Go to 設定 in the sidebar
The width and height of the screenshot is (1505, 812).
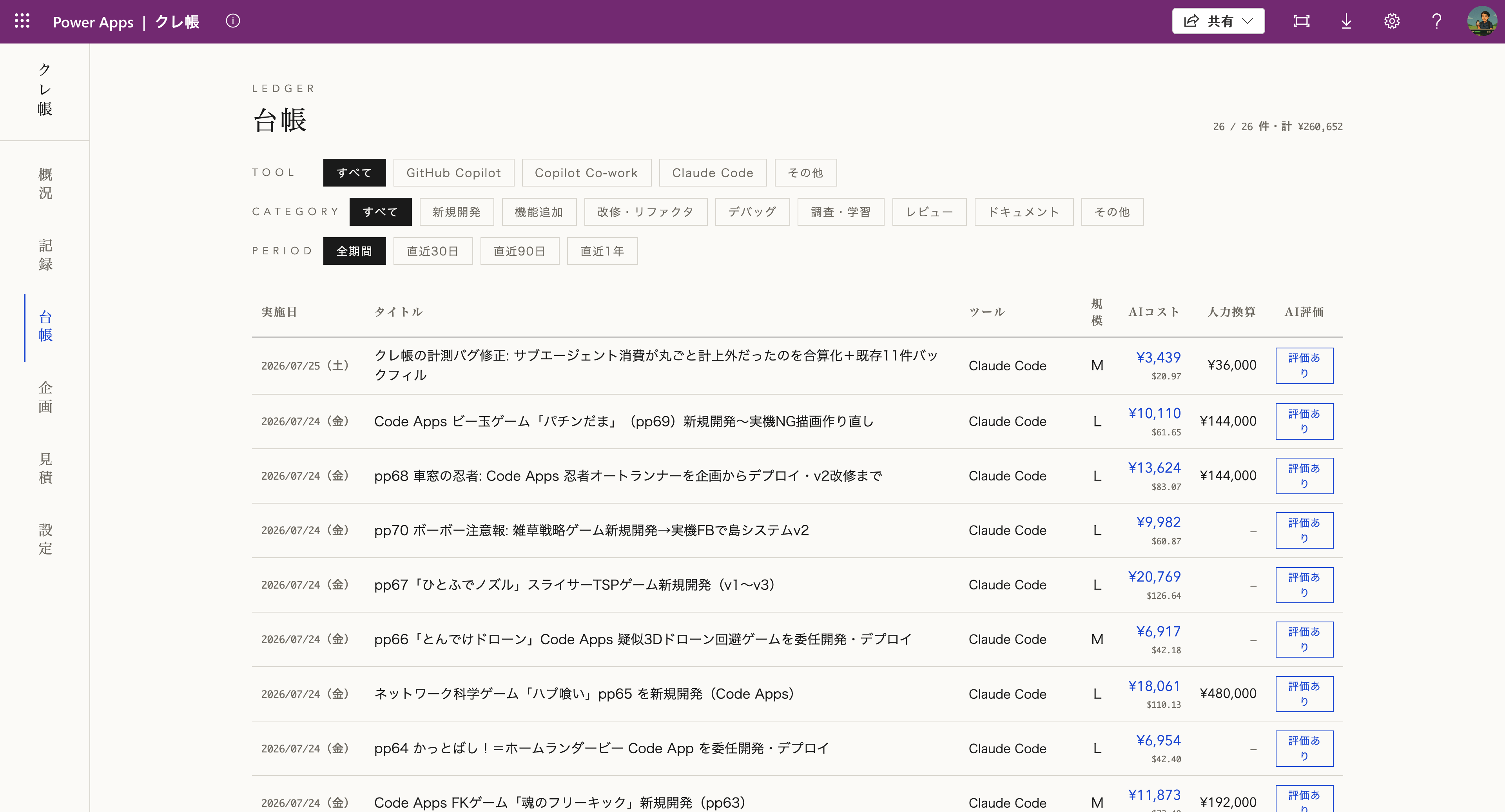point(45,539)
